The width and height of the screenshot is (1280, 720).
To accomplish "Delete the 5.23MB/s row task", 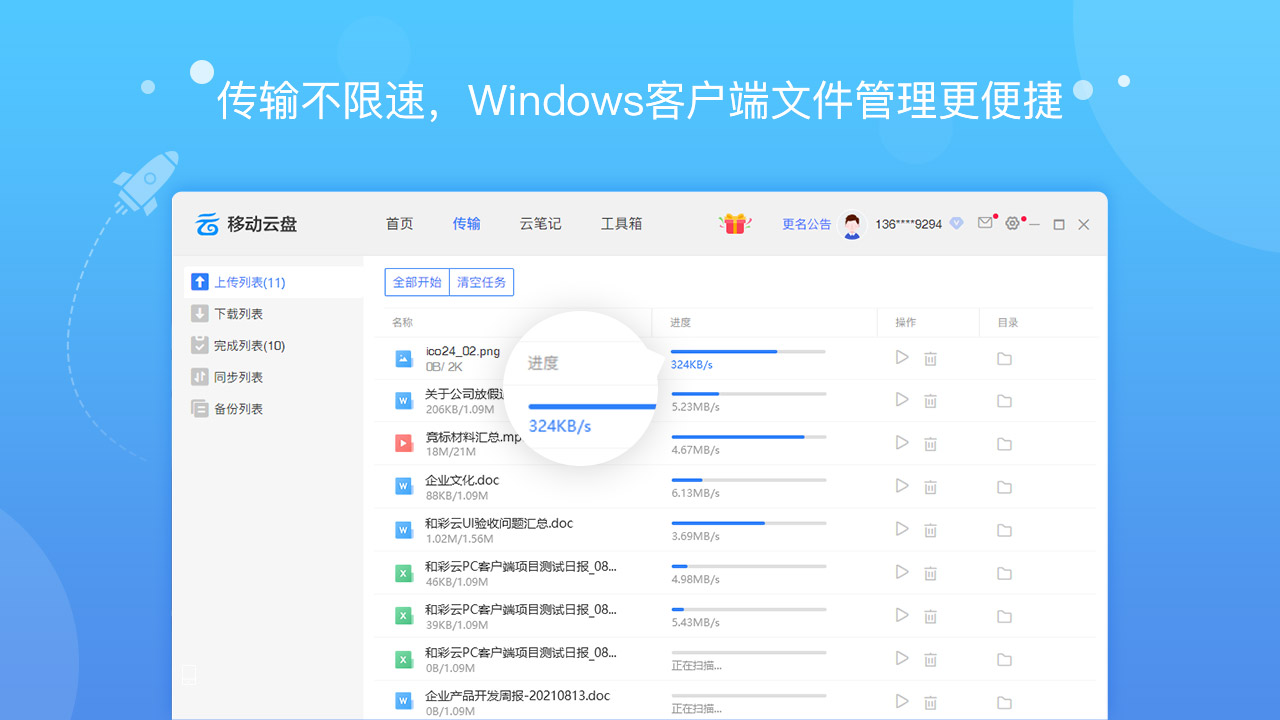I will point(930,401).
